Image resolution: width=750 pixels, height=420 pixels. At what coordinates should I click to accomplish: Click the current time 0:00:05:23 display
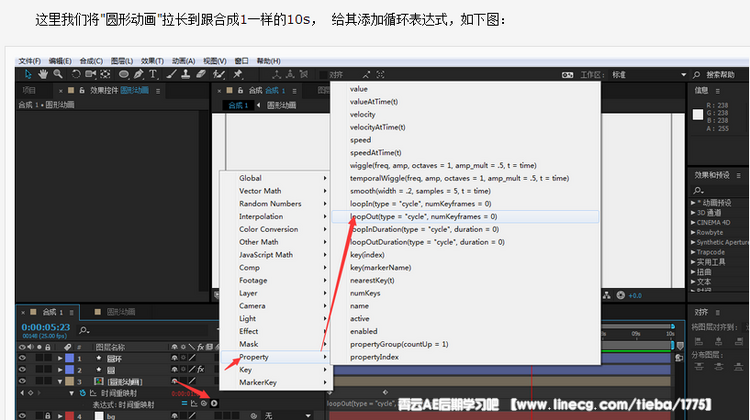point(45,327)
